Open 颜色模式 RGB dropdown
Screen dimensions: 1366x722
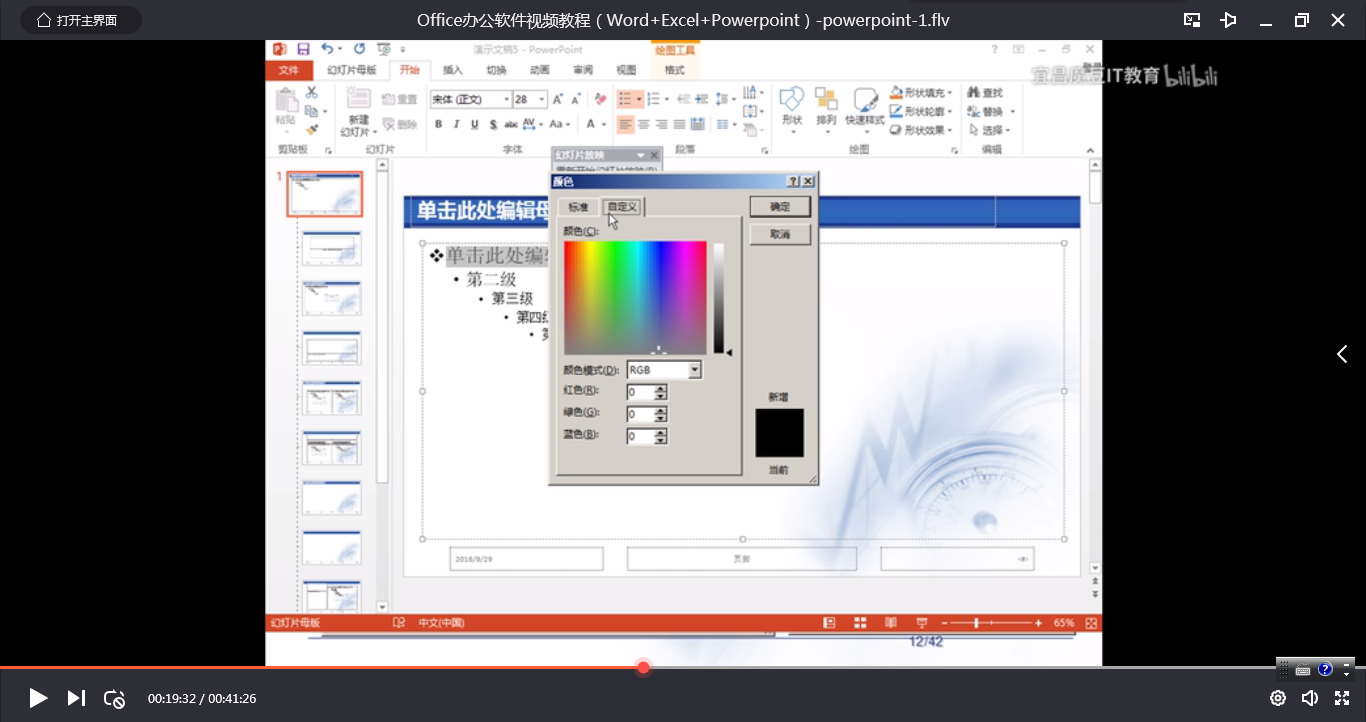tap(695, 370)
